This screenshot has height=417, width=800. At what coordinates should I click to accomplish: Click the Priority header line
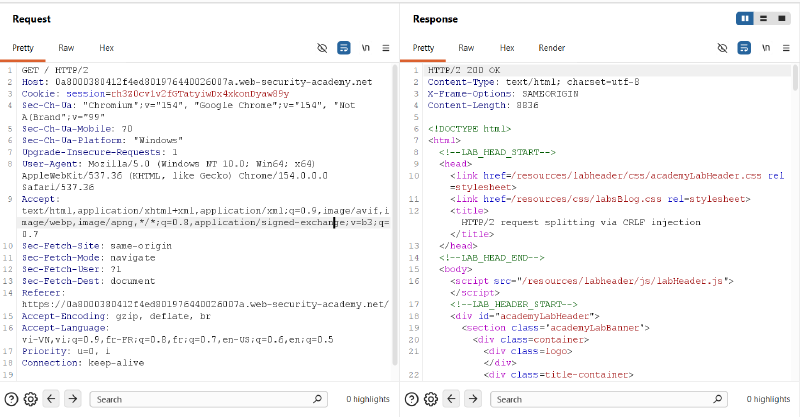pos(66,351)
